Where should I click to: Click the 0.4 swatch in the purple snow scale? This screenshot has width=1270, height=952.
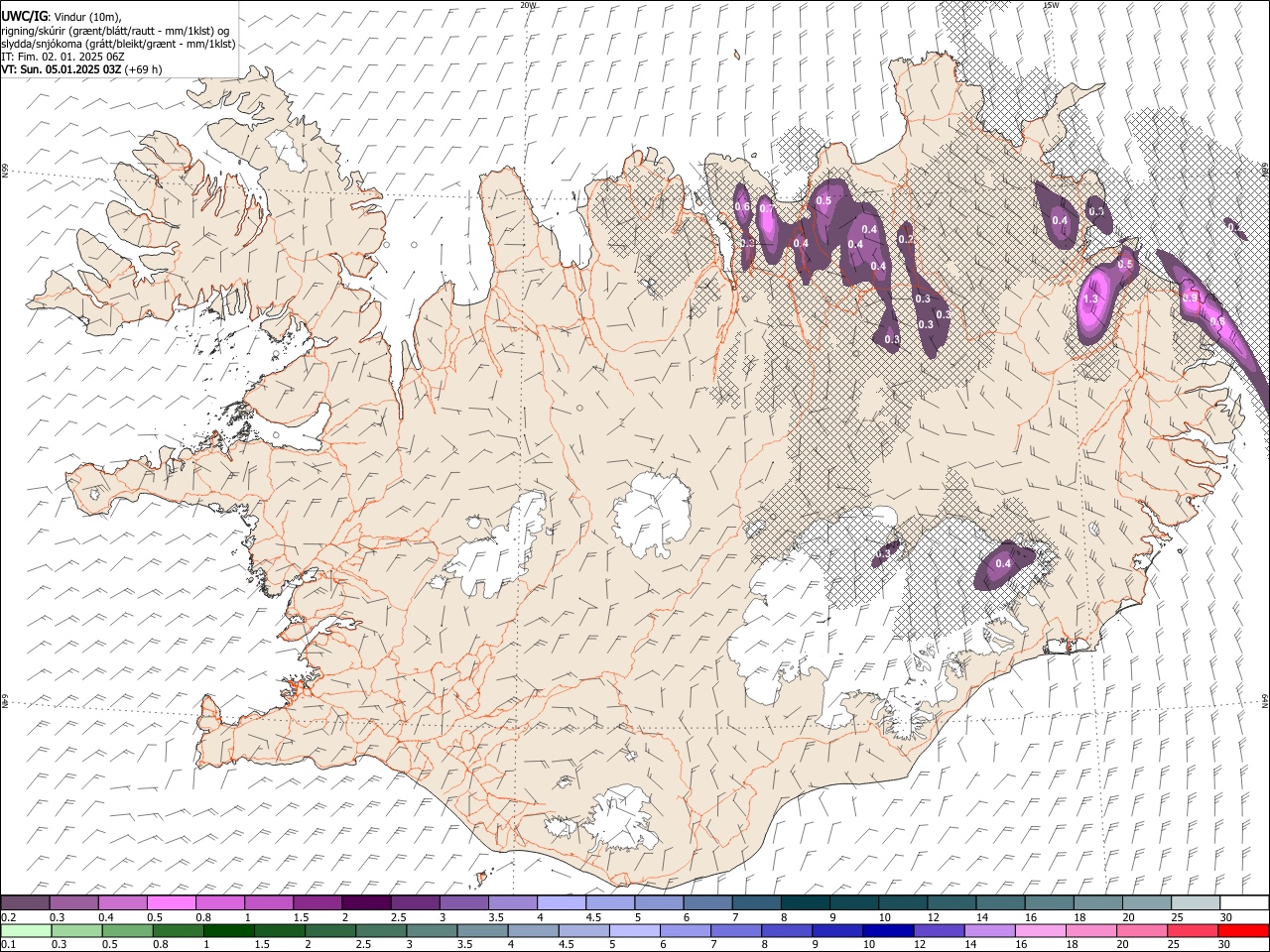(123, 902)
